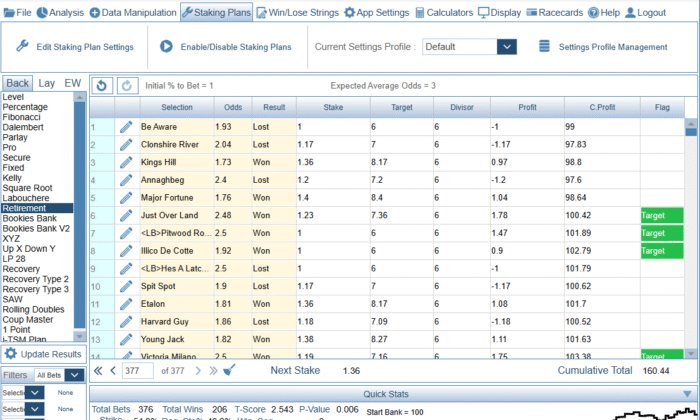
Task: Click the undo arrow above the table
Action: (102, 86)
